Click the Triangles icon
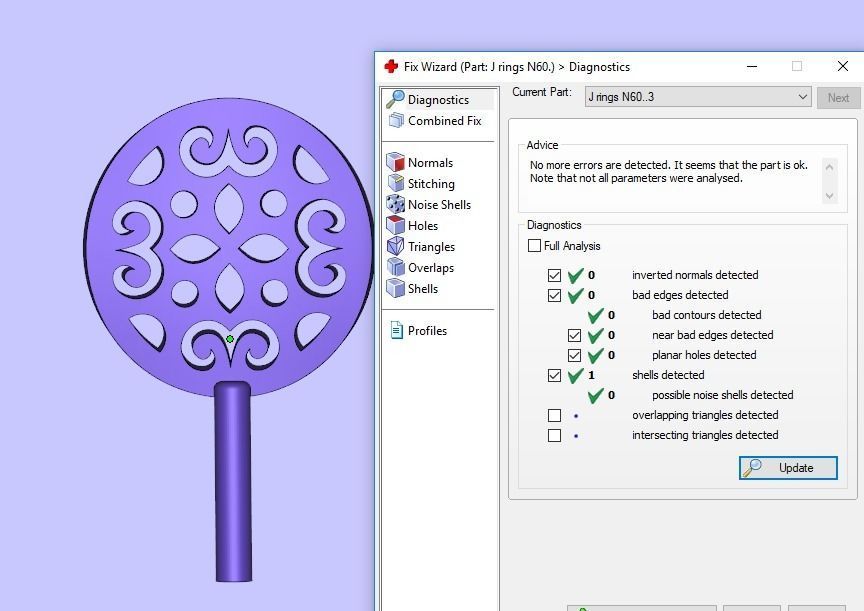The width and height of the screenshot is (864, 611). pos(396,246)
